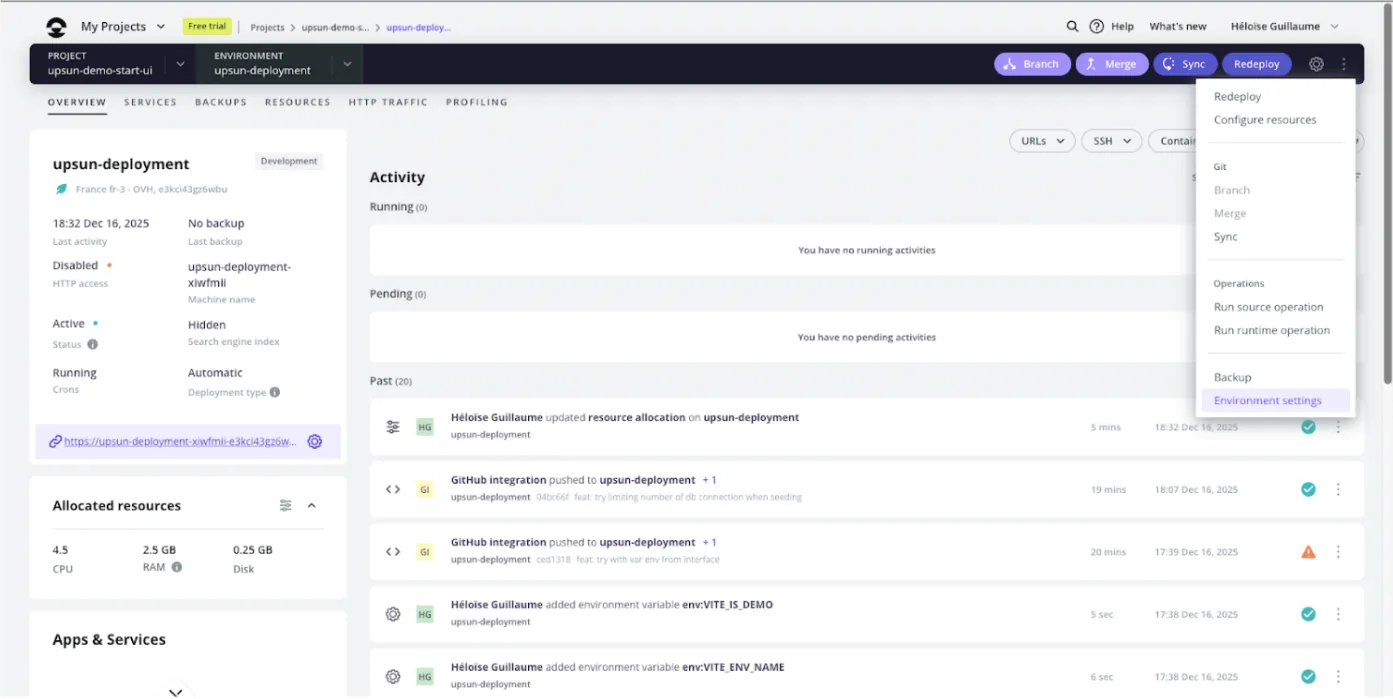Collapse the Allocated resources panel
Screen dimensions: 1393x699
point(312,506)
